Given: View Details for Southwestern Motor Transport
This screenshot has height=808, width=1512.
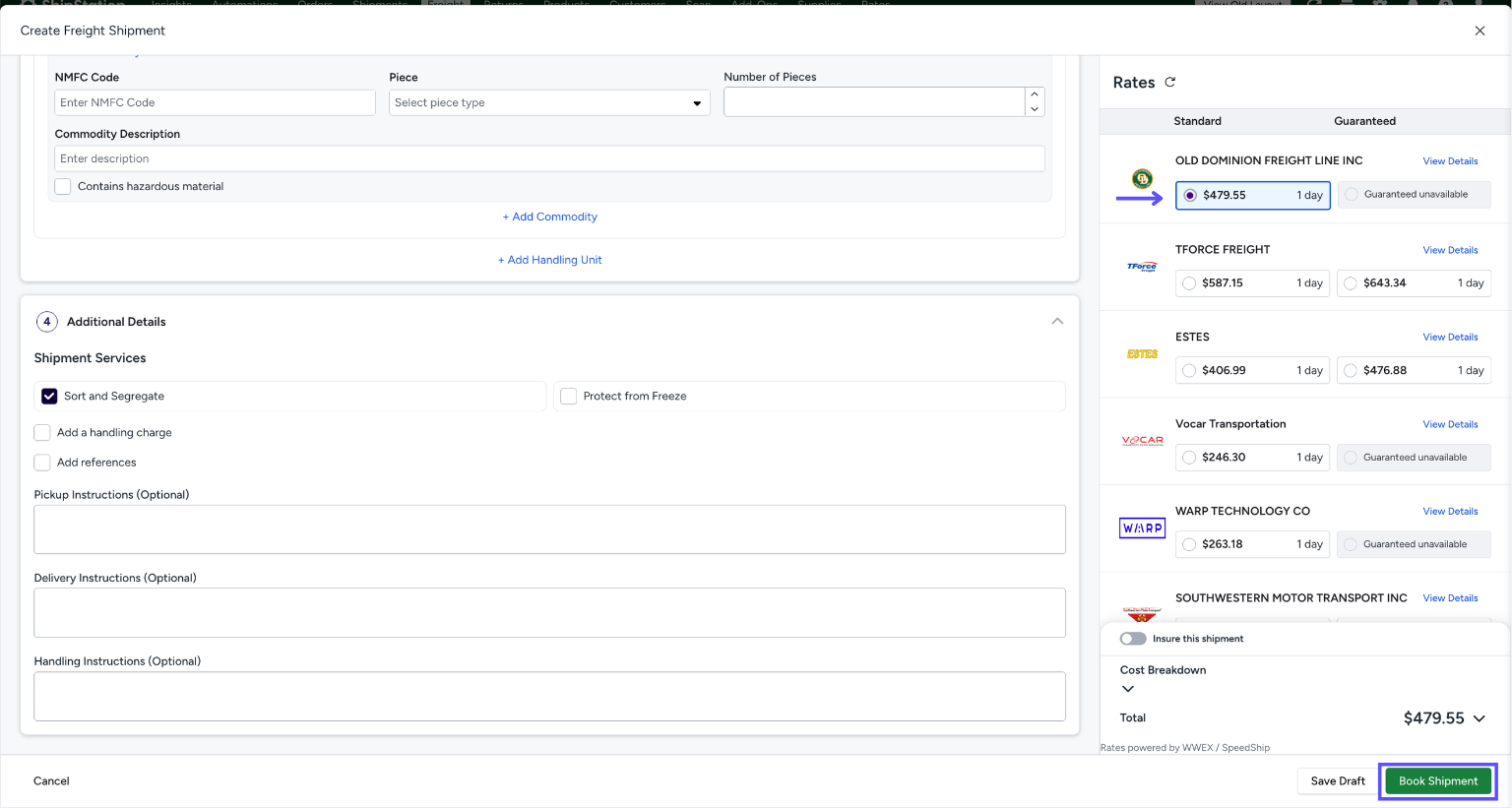Looking at the screenshot, I should tap(1450, 598).
